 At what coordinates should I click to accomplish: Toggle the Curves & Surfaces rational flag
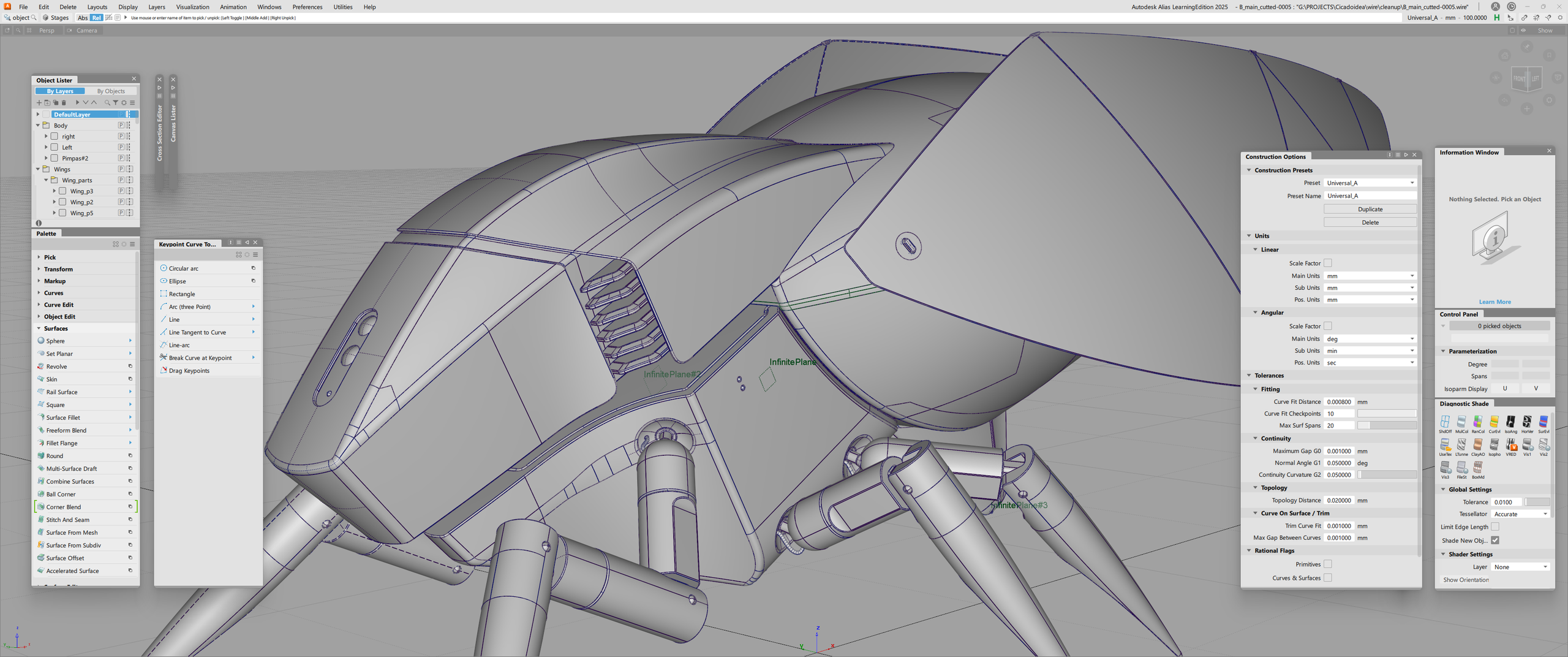(x=1327, y=577)
